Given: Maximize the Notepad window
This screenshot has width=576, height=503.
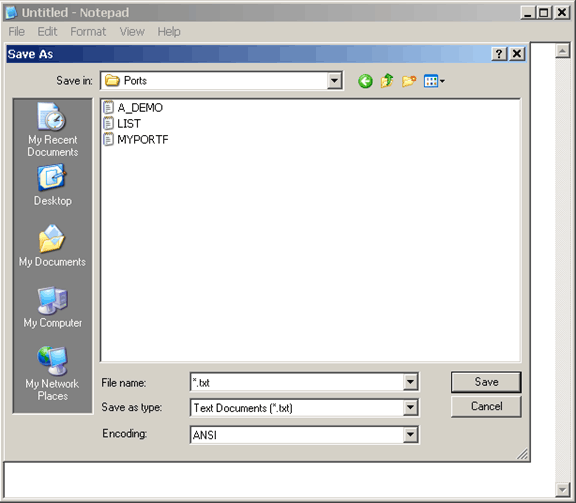Looking at the screenshot, I should click(544, 13).
